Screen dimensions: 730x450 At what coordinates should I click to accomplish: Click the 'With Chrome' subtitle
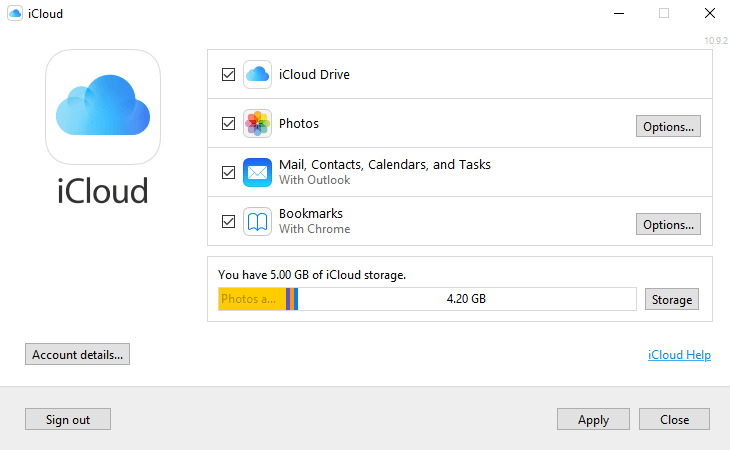[314, 229]
